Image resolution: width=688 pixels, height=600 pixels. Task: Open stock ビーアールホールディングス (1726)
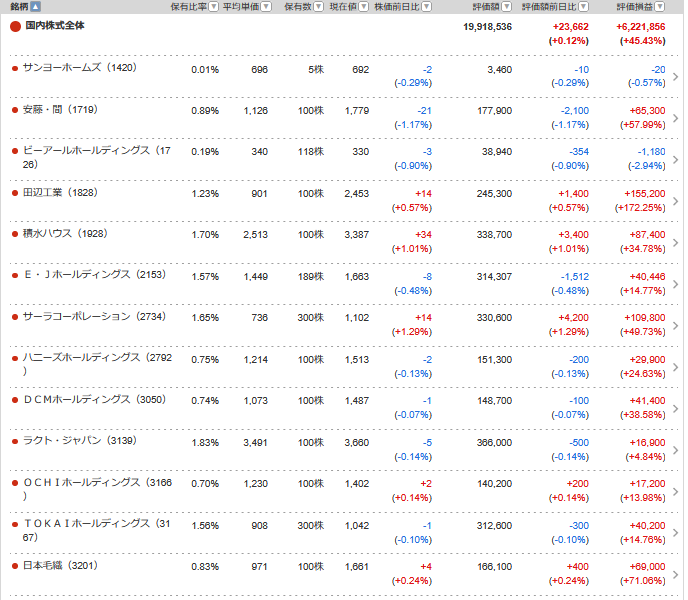(x=97, y=157)
